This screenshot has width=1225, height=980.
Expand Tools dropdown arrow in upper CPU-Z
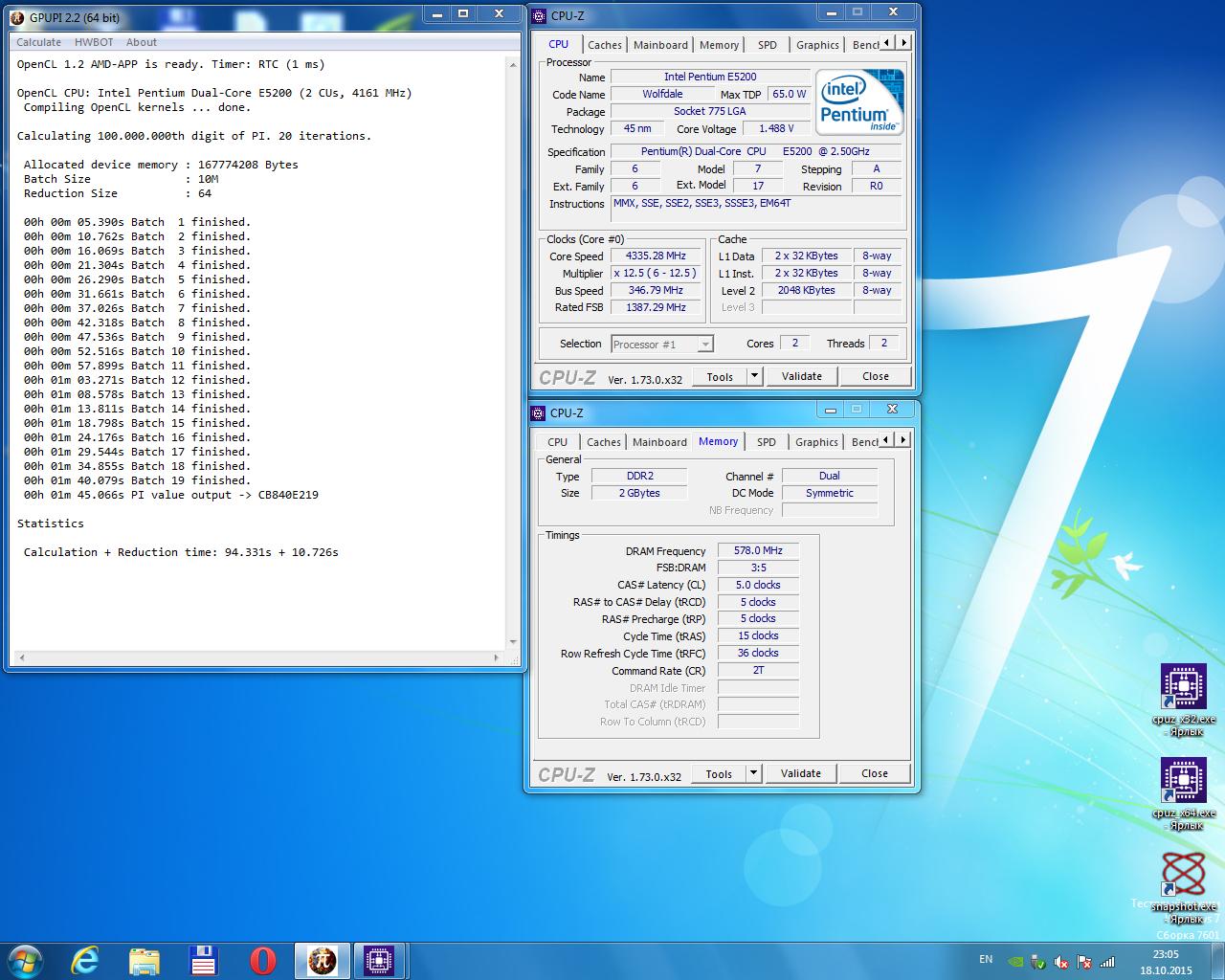[754, 376]
